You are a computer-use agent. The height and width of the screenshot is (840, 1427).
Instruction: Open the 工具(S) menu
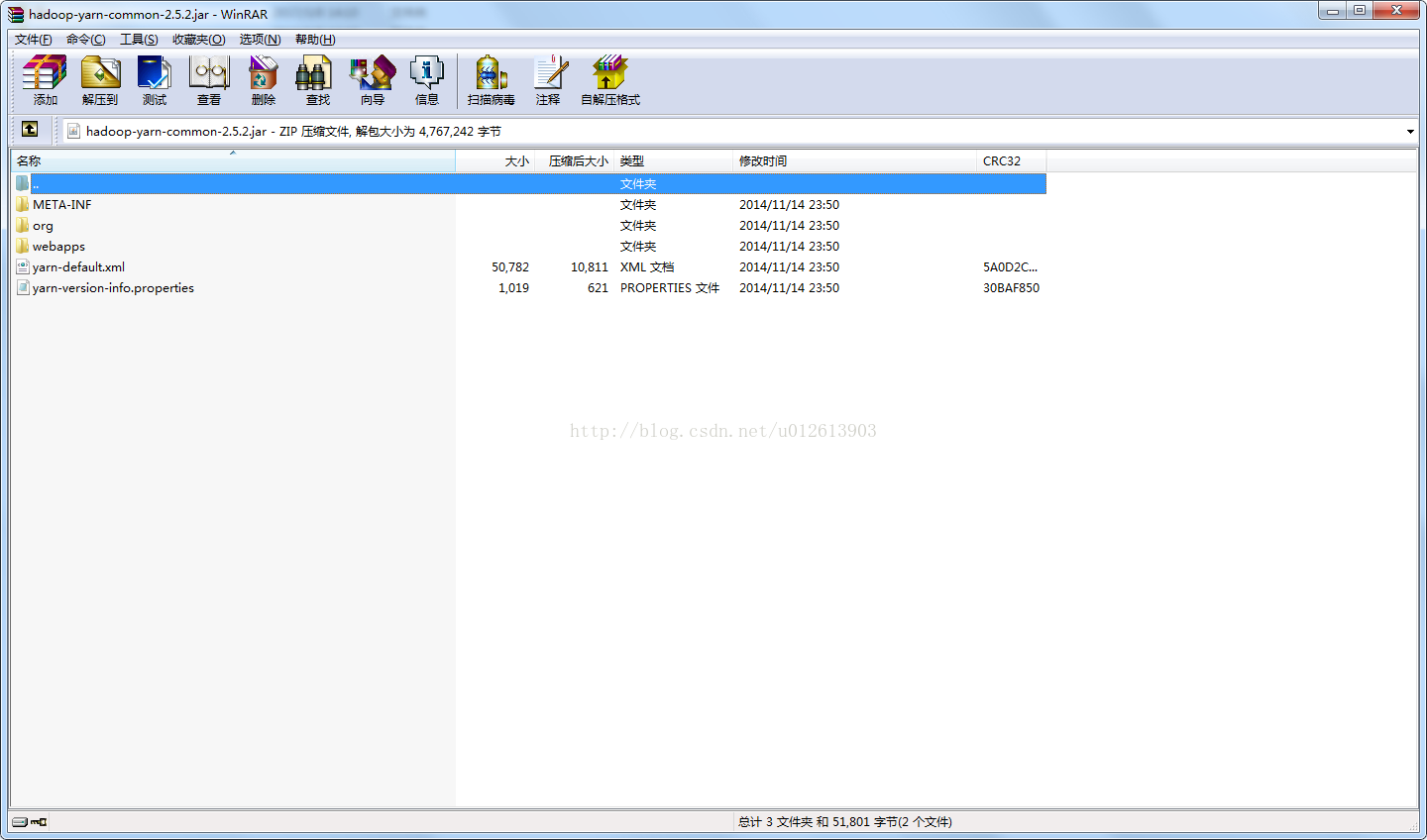tap(139, 40)
